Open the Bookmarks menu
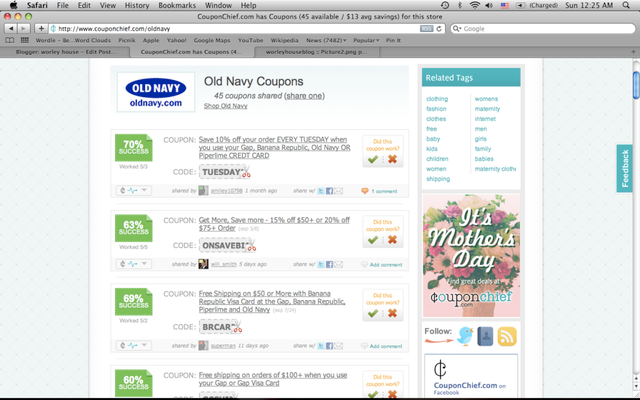 click(x=177, y=5)
